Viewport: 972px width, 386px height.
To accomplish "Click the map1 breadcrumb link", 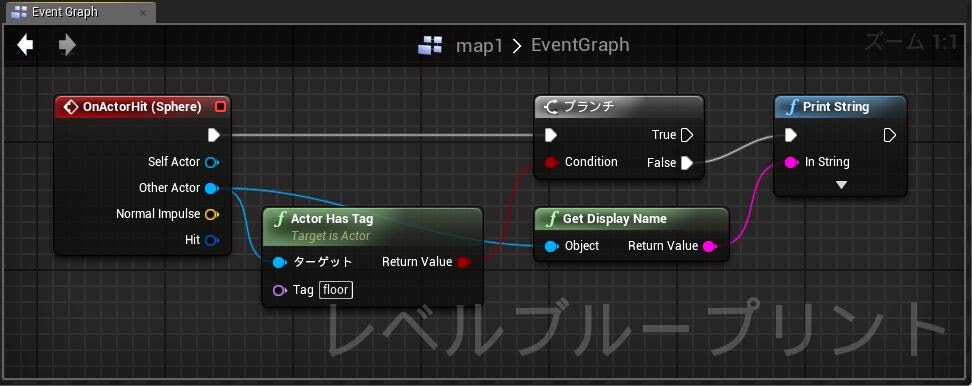I will (479, 45).
